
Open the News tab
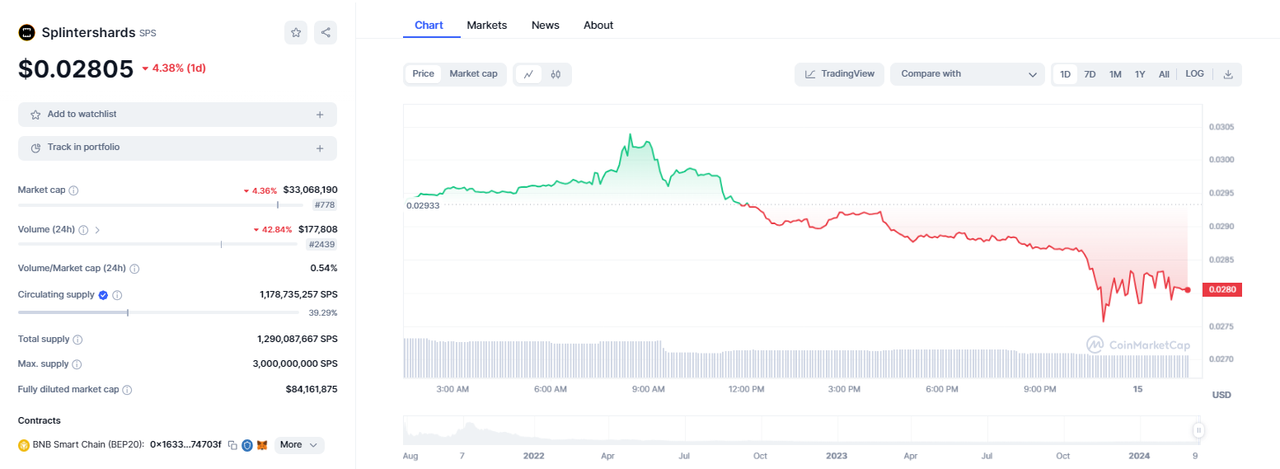[x=545, y=25]
